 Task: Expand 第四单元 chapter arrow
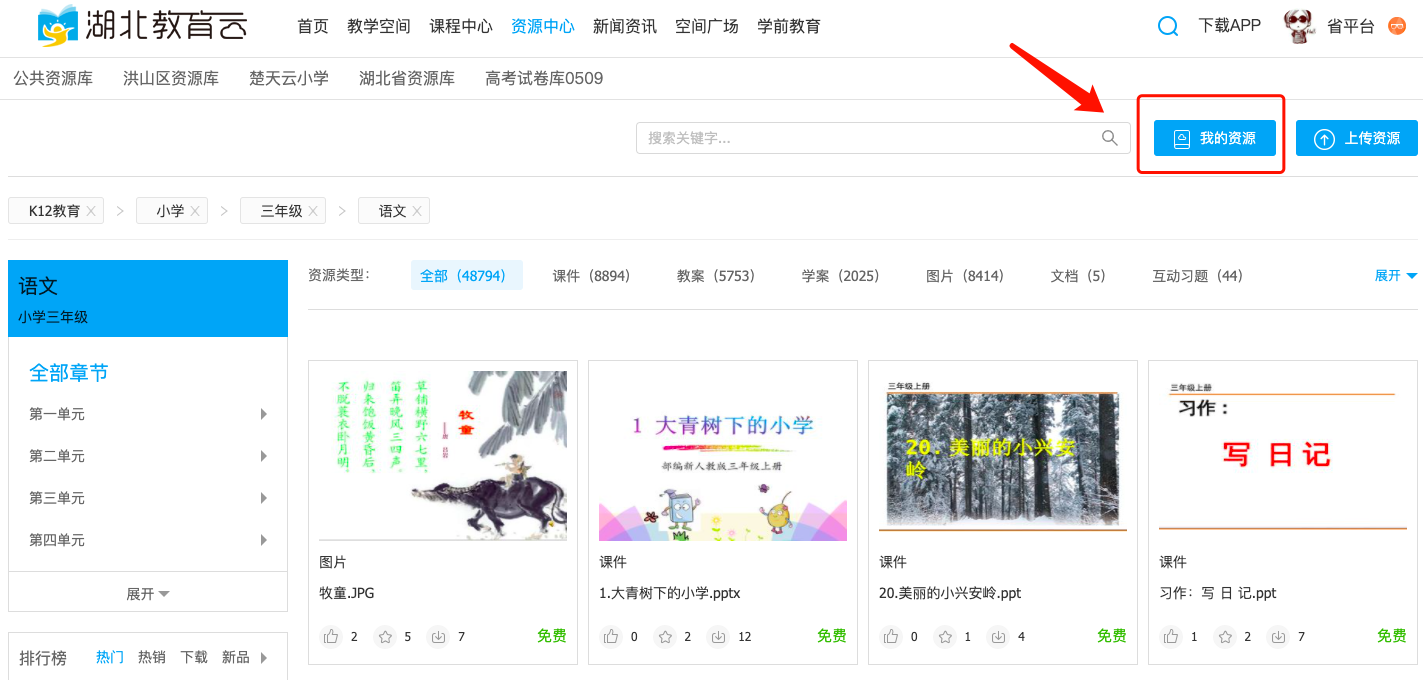coord(264,540)
